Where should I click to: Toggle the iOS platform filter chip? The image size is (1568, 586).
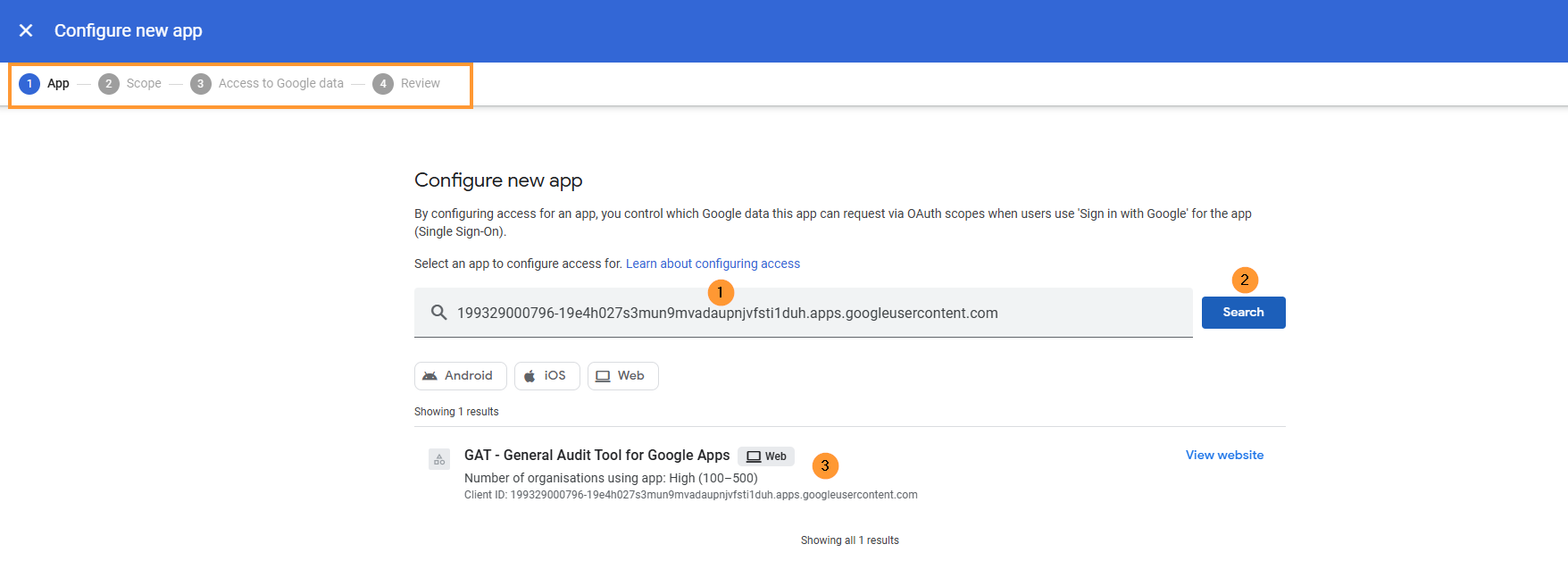click(546, 376)
